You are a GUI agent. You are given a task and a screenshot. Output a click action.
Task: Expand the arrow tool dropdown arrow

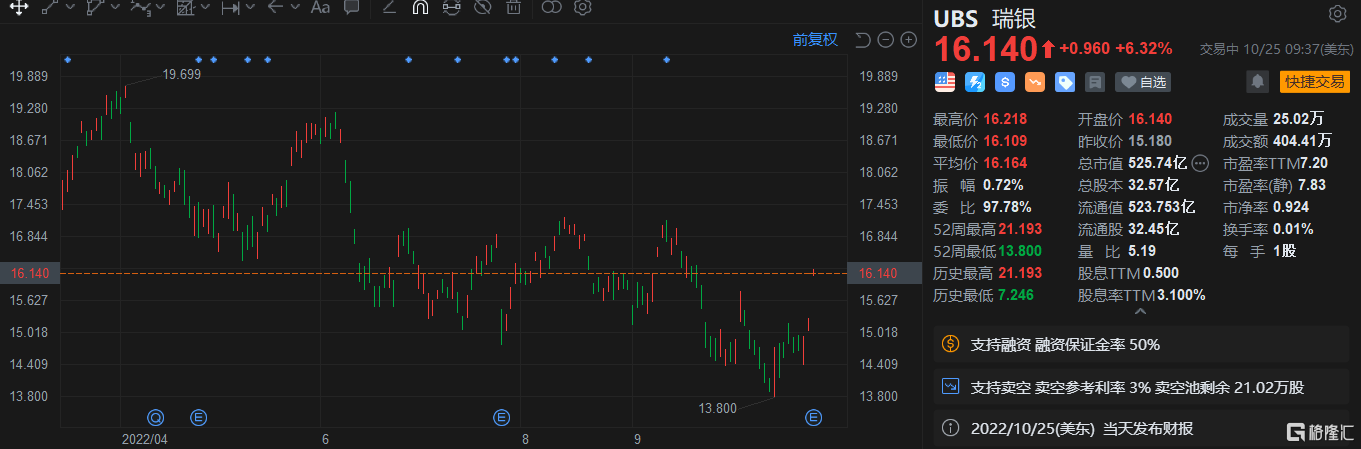(295, 8)
